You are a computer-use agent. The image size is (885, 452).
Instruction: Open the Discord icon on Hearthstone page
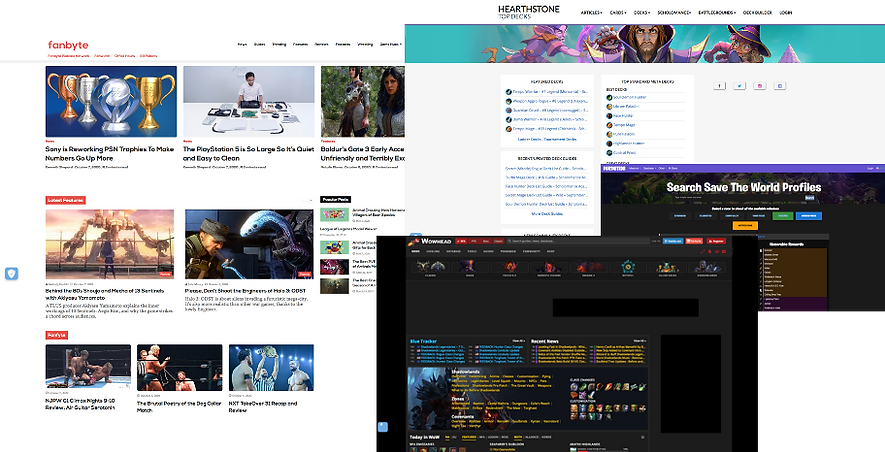click(781, 86)
